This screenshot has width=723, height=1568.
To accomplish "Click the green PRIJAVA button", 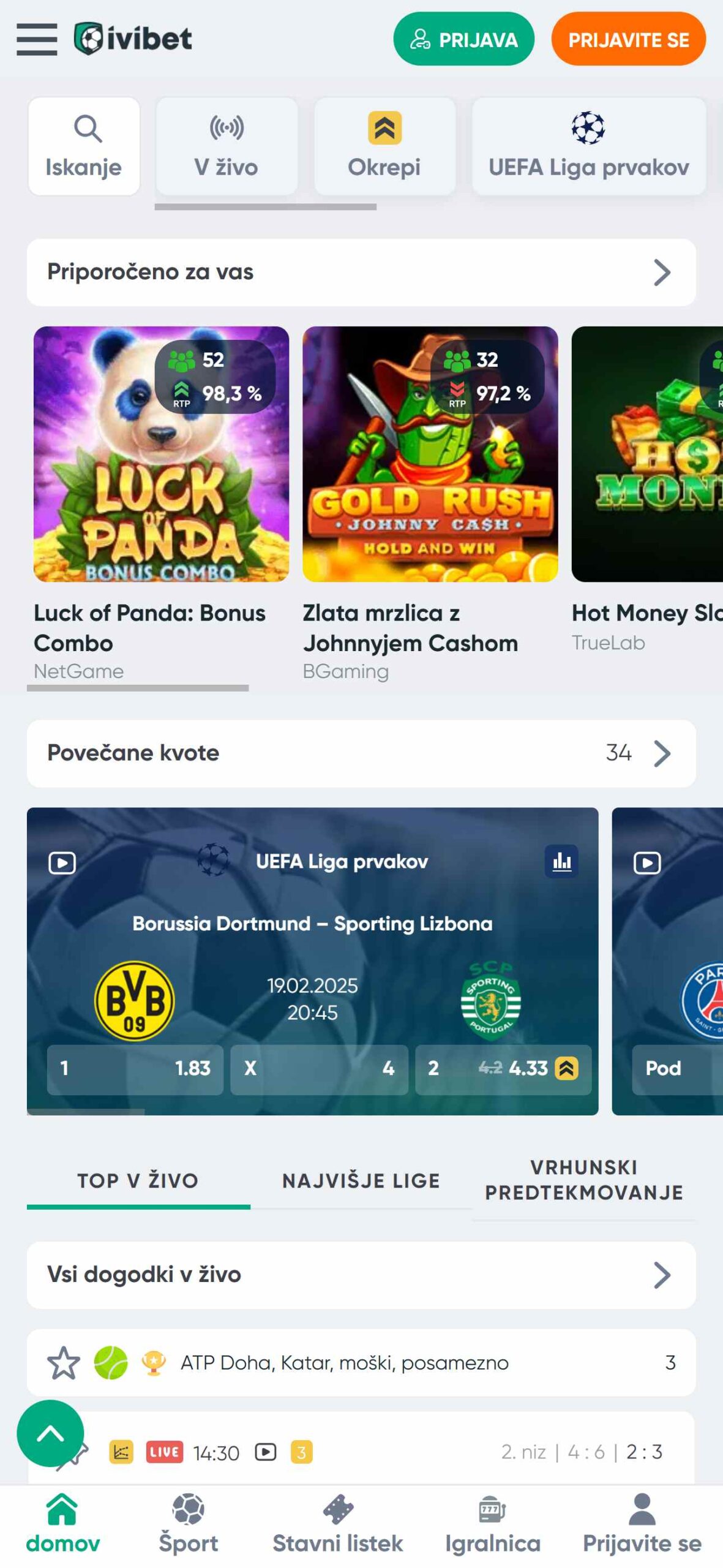I will coord(463,39).
